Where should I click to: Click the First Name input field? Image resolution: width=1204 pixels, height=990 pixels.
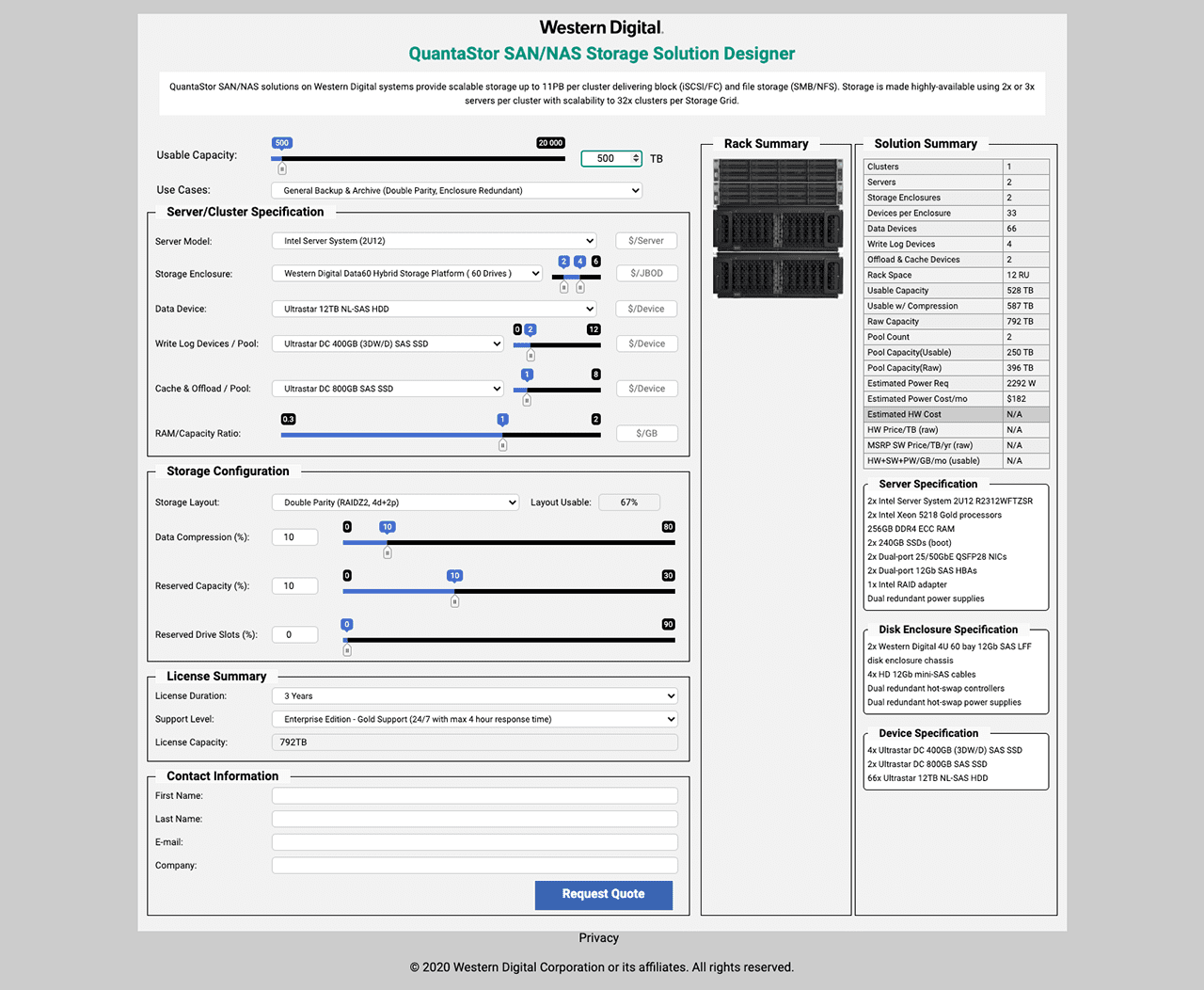(475, 796)
